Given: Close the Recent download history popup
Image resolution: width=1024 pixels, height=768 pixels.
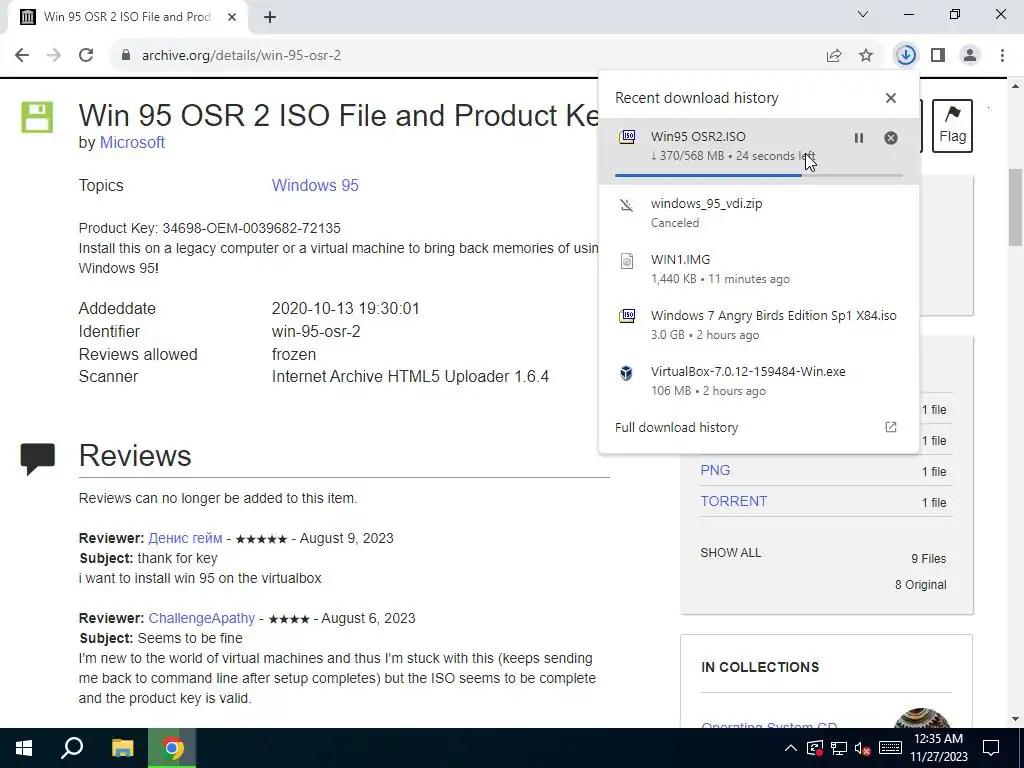Looking at the screenshot, I should pyautogui.click(x=891, y=98).
